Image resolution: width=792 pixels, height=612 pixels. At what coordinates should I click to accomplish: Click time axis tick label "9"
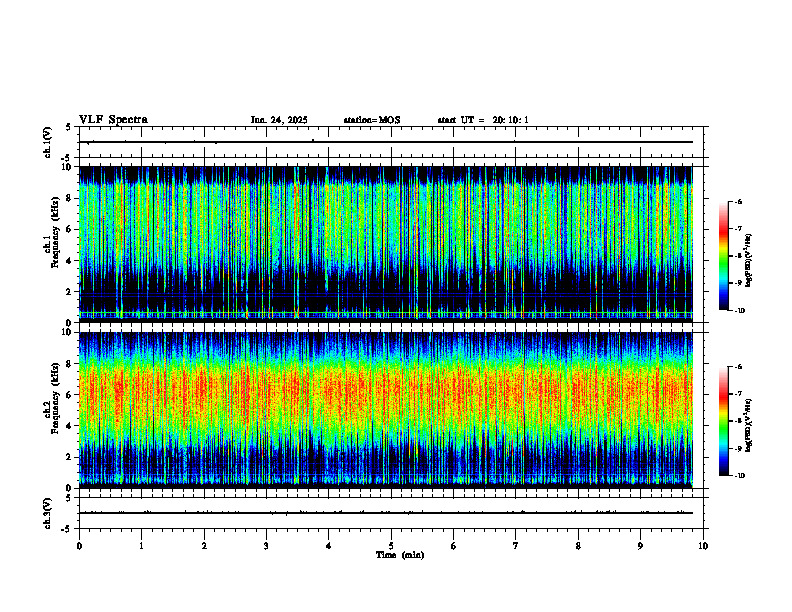coord(640,546)
